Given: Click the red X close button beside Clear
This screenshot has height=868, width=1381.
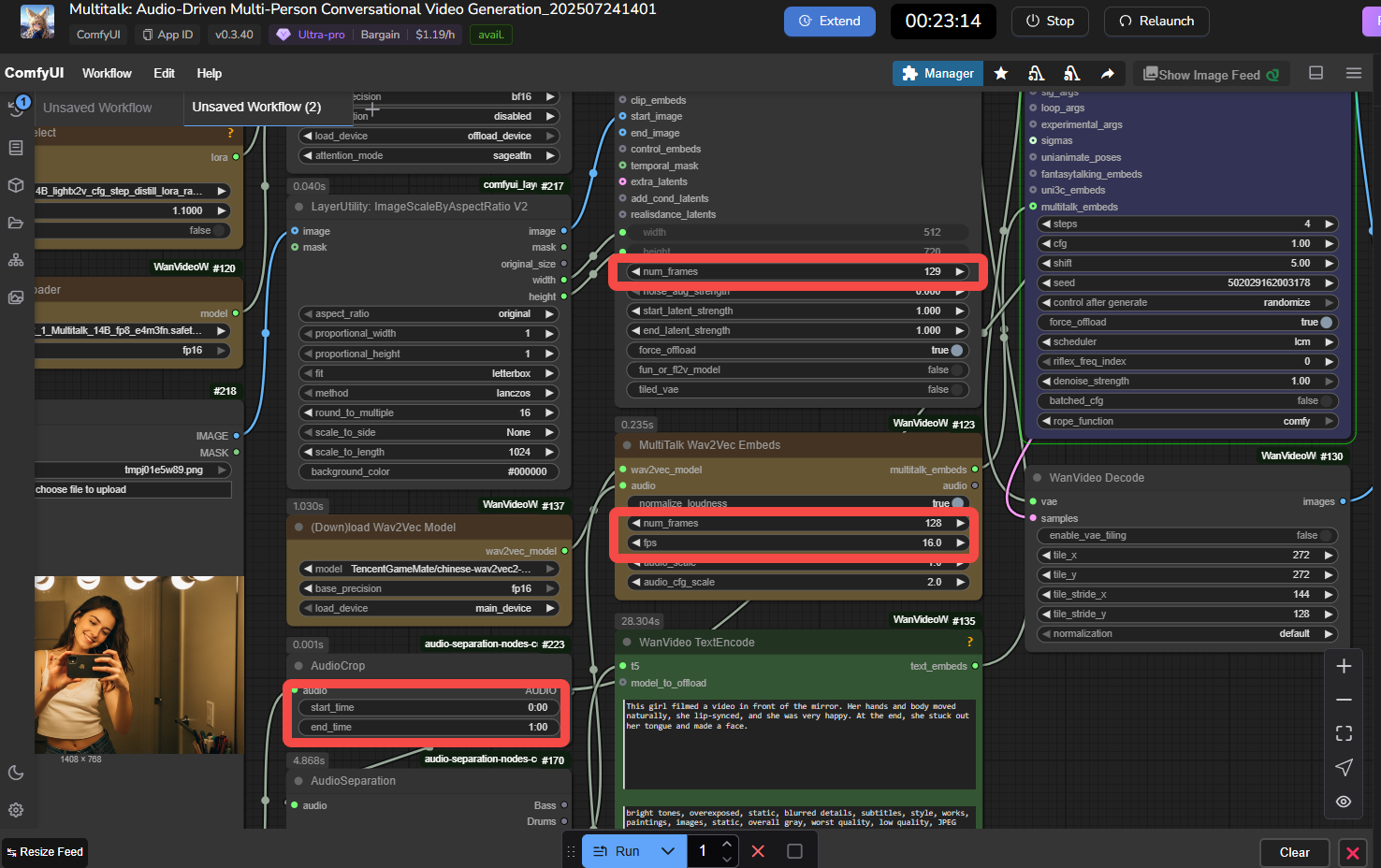Looking at the screenshot, I should 1352,852.
